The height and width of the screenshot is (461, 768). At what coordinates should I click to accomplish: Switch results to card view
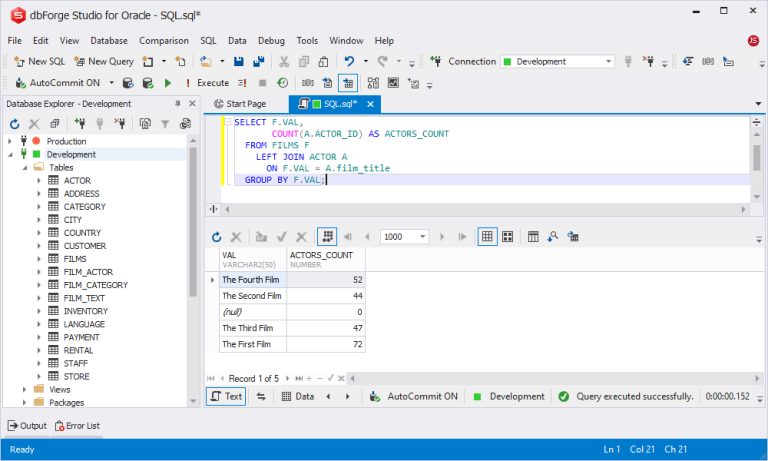point(508,237)
